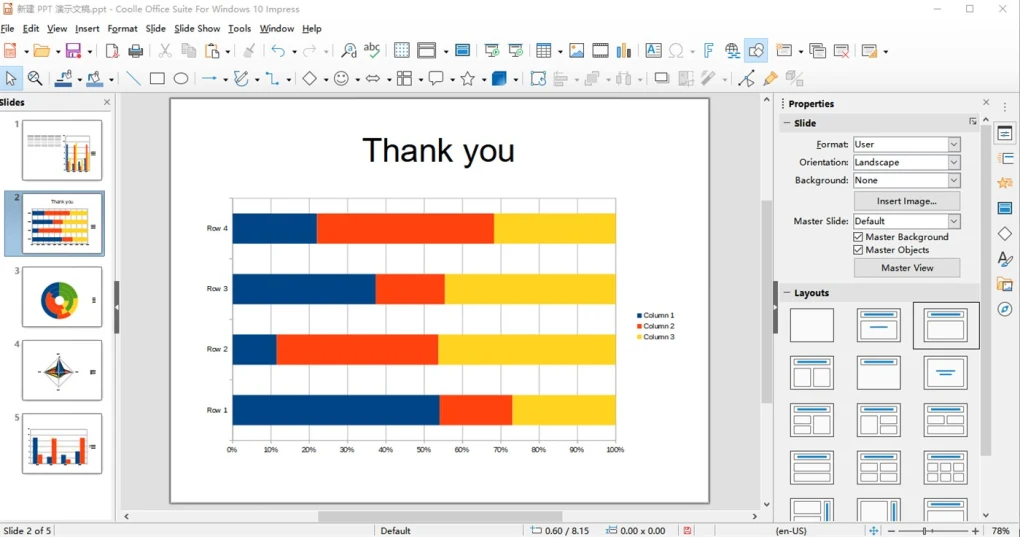Screen dimensions: 1020x537
Task: Open the Slide Show menu
Action: pyautogui.click(x=196, y=29)
